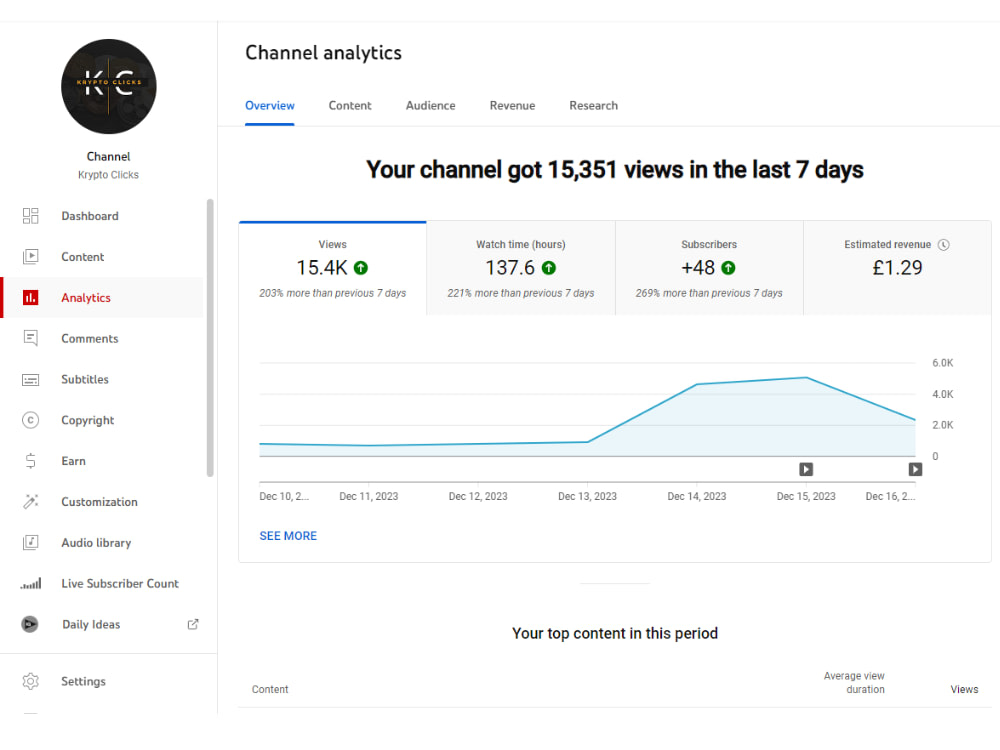
Task: Switch to the Overview tab
Action: click(x=270, y=106)
